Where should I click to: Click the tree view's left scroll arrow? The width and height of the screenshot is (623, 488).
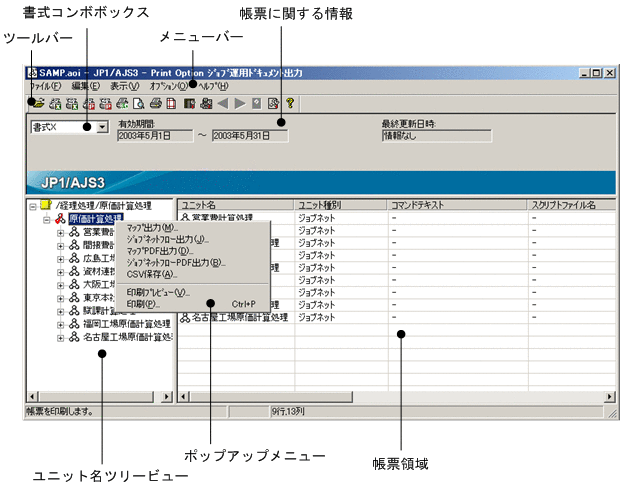click(x=32, y=396)
